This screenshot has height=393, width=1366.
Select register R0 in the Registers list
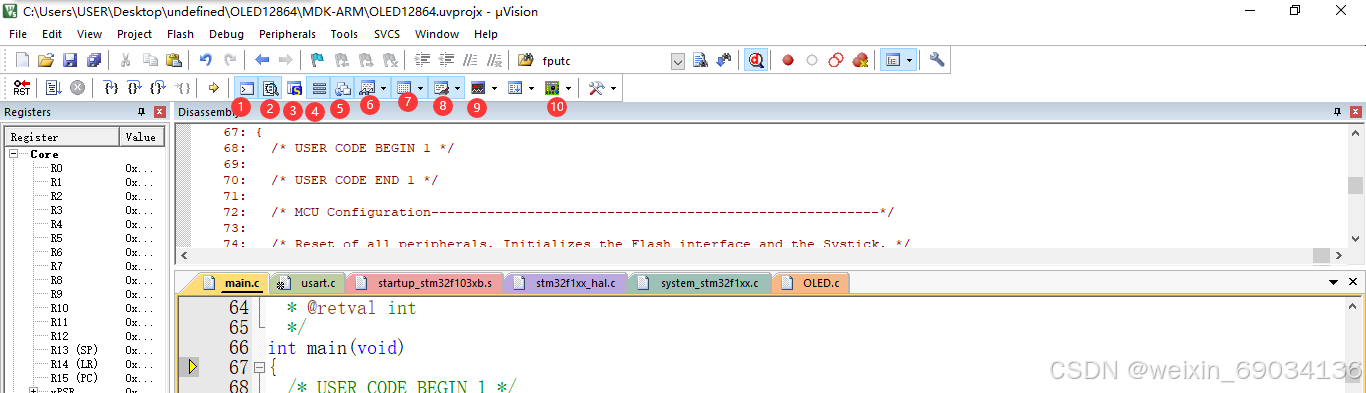pos(56,169)
